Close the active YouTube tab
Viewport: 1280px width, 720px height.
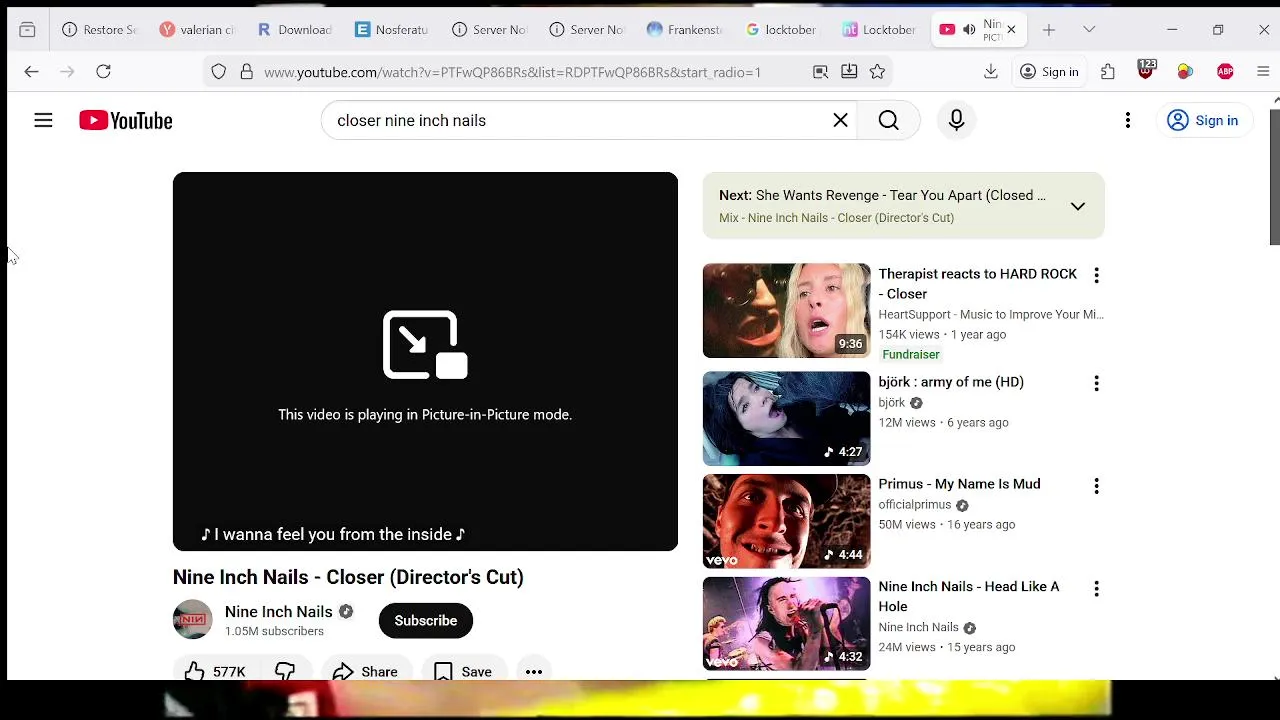[1011, 30]
